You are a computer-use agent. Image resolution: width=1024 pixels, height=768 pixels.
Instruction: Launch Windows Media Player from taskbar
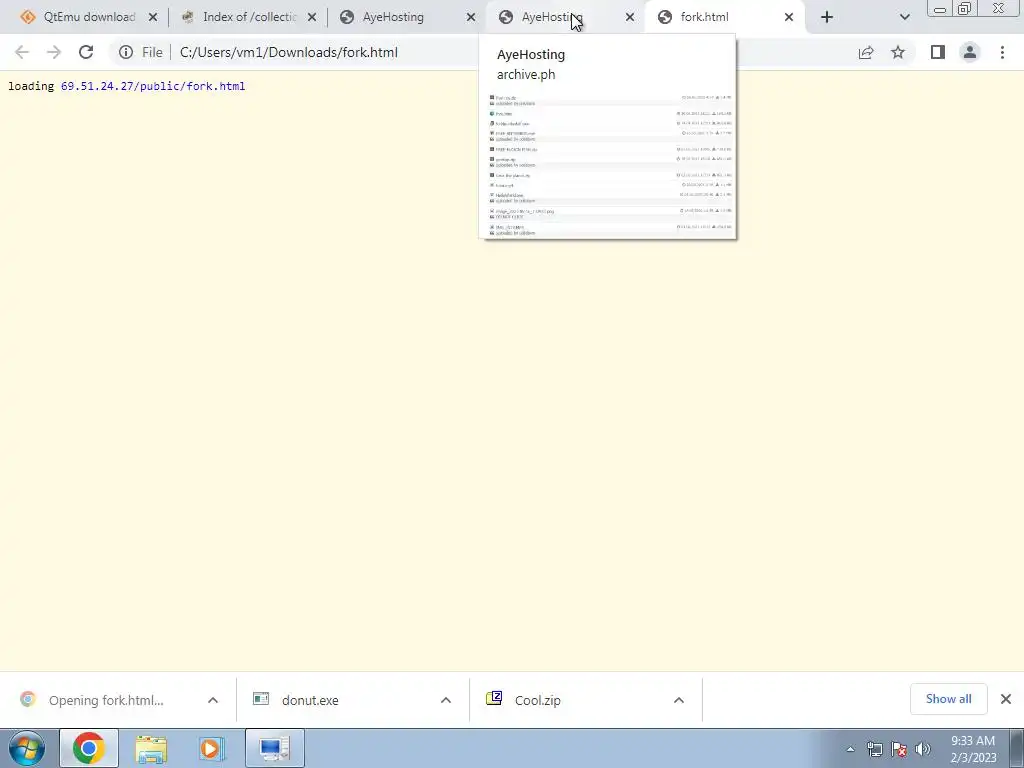coord(211,748)
